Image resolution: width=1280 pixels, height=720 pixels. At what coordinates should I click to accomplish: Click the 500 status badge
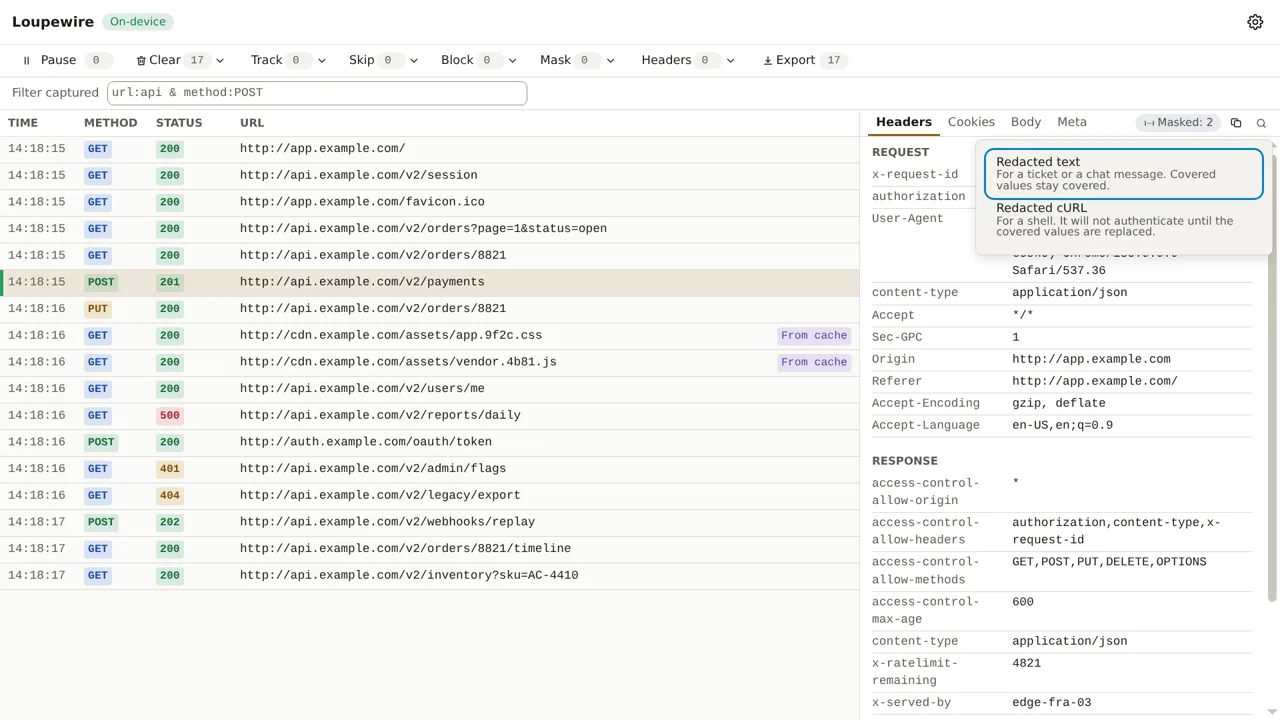click(170, 415)
